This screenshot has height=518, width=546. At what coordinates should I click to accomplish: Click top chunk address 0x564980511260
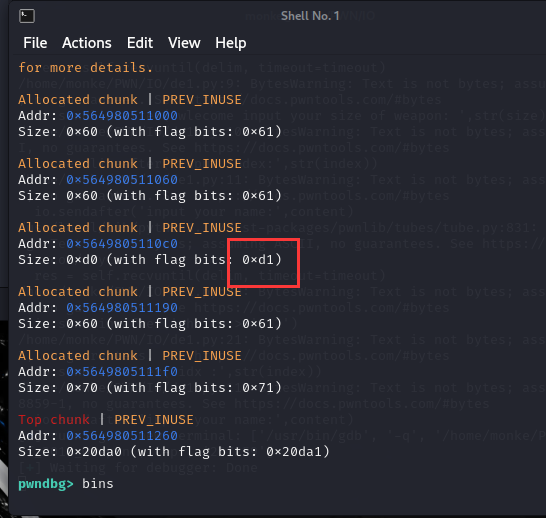pos(122,436)
